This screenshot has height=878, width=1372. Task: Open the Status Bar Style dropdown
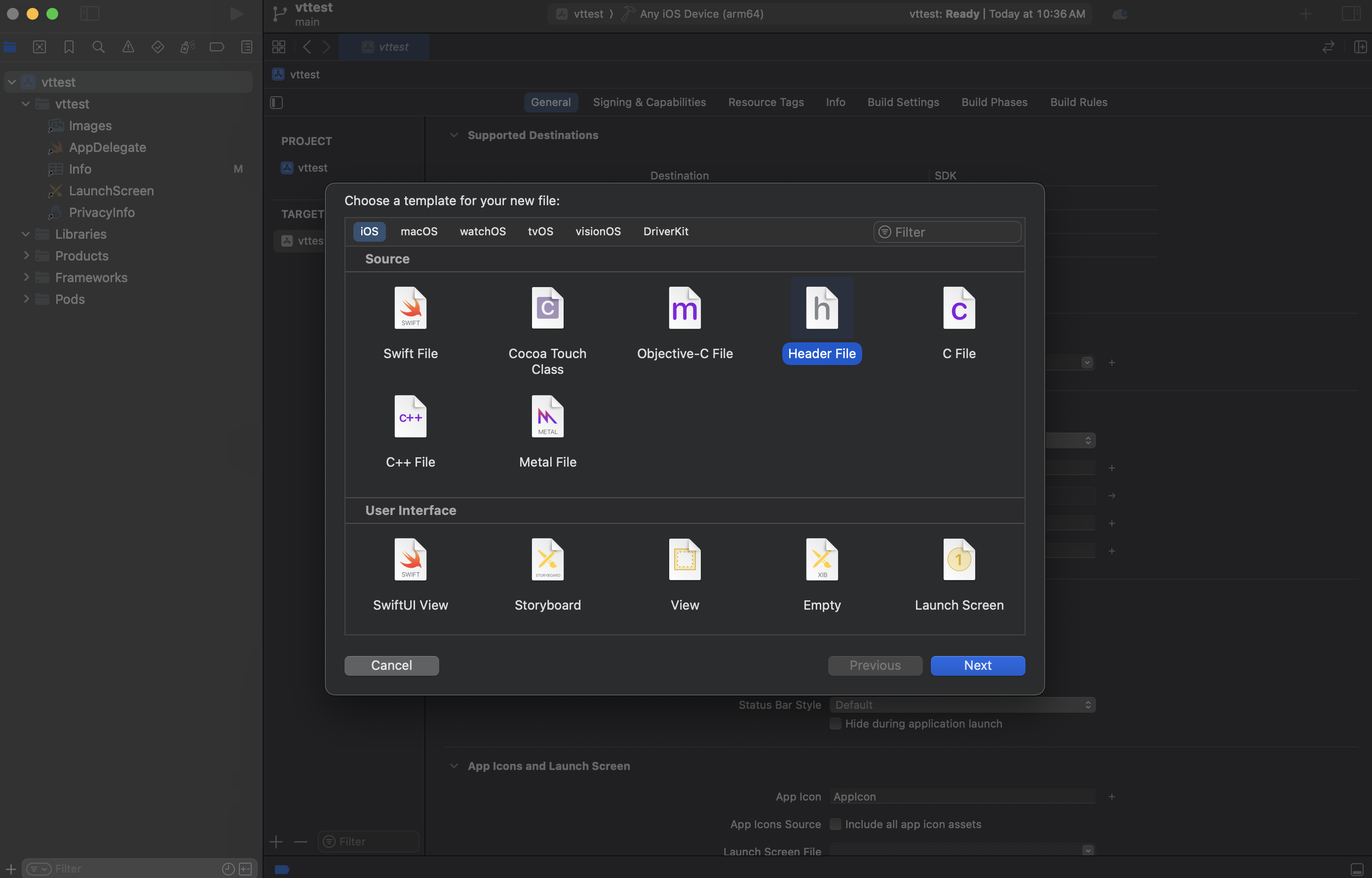[962, 705]
